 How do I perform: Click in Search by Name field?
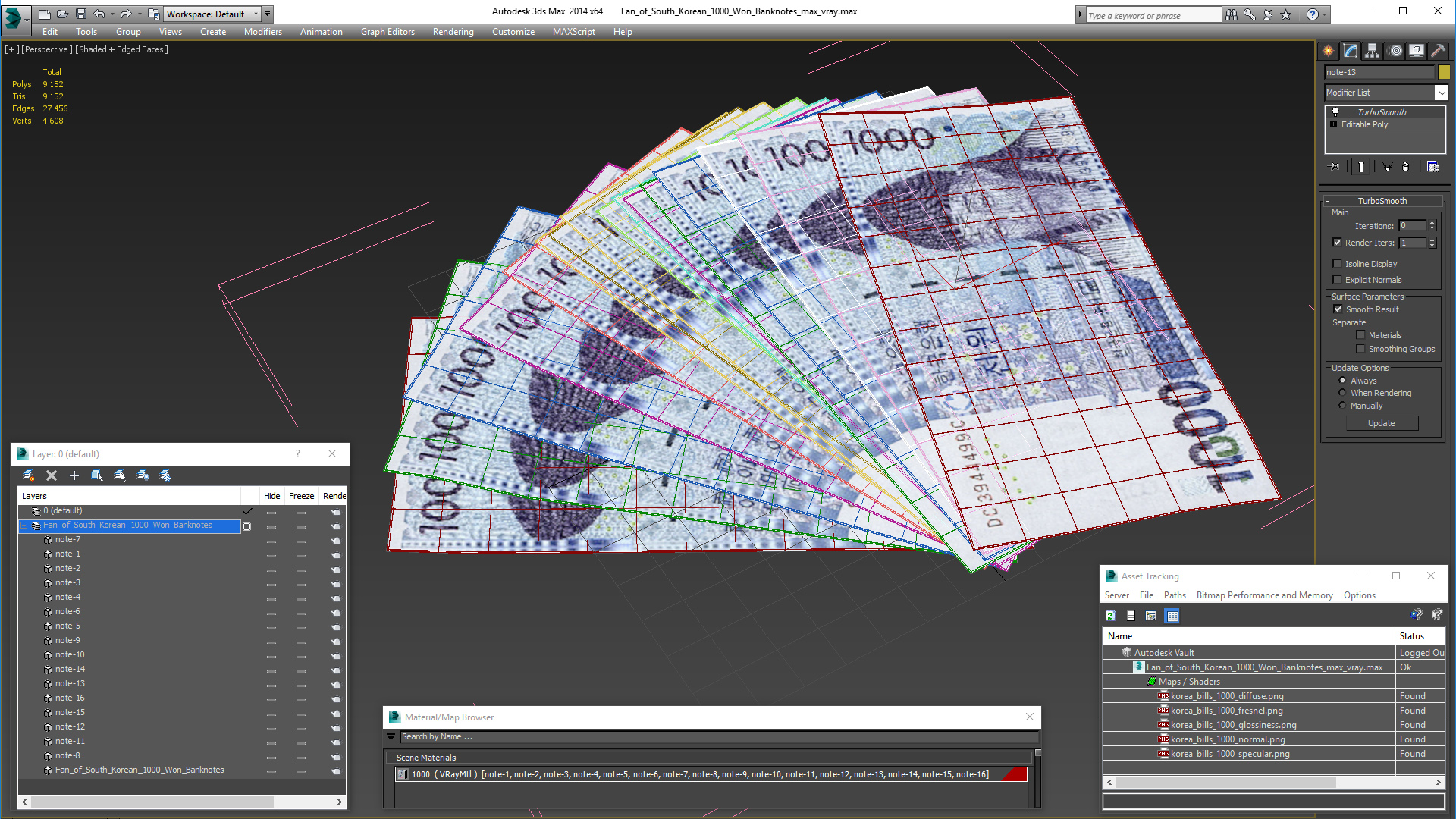pyautogui.click(x=719, y=737)
